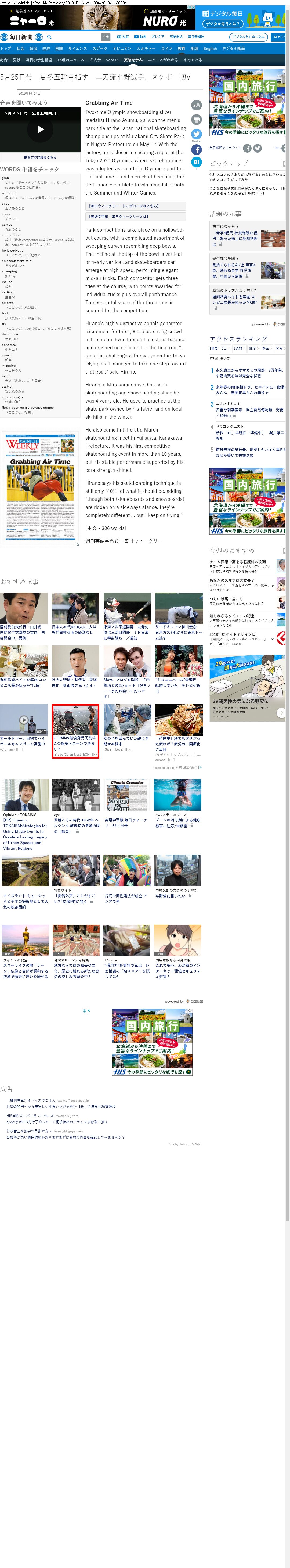Click the print article icon
Screen dimensions: 290x1568
click(x=196, y=119)
